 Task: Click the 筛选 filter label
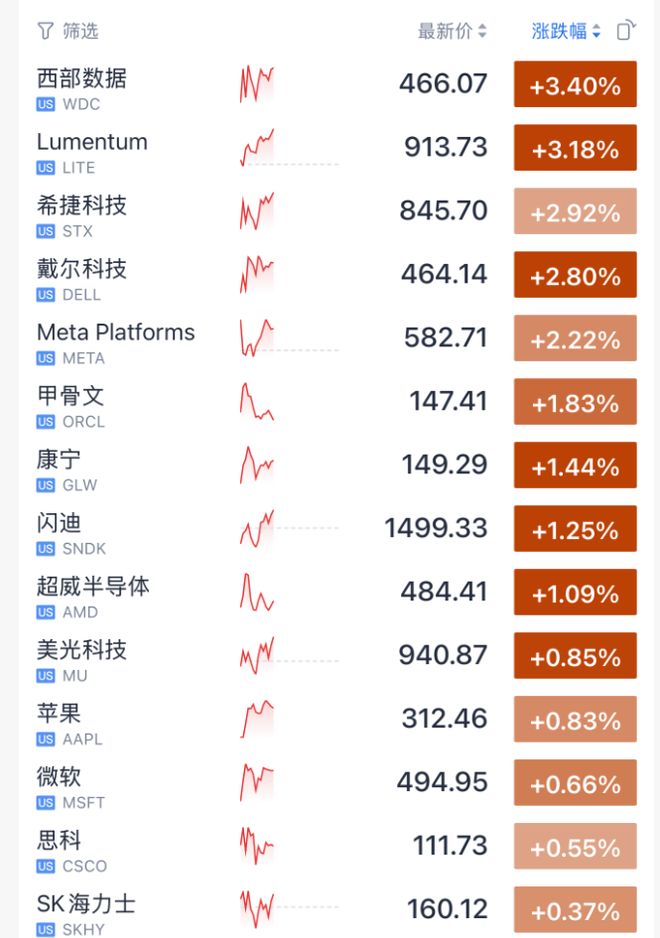tap(80, 31)
